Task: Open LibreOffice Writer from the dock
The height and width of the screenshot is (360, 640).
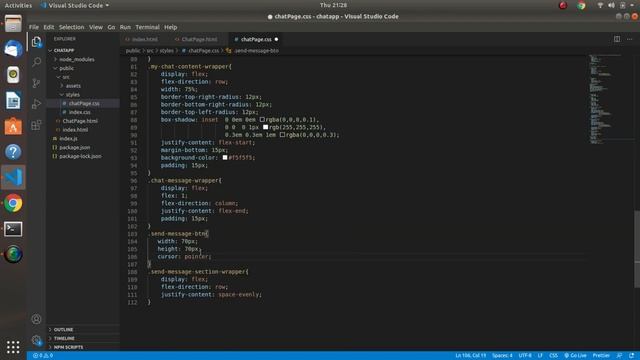Action: click(13, 100)
